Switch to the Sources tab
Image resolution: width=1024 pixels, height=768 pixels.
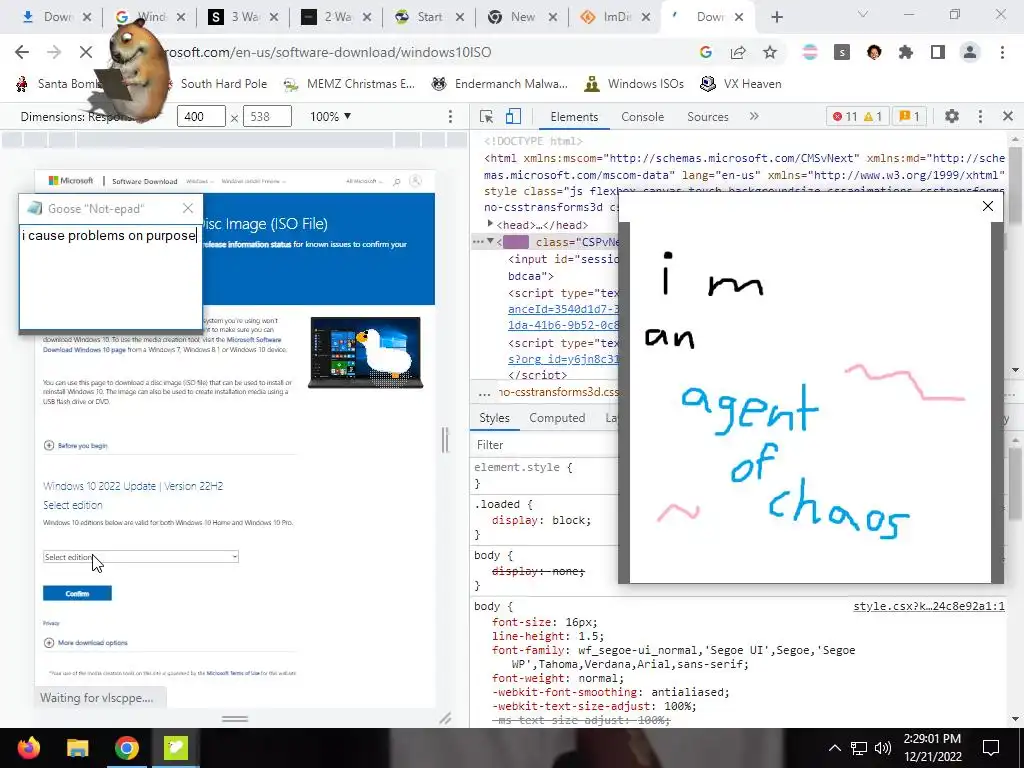(707, 116)
